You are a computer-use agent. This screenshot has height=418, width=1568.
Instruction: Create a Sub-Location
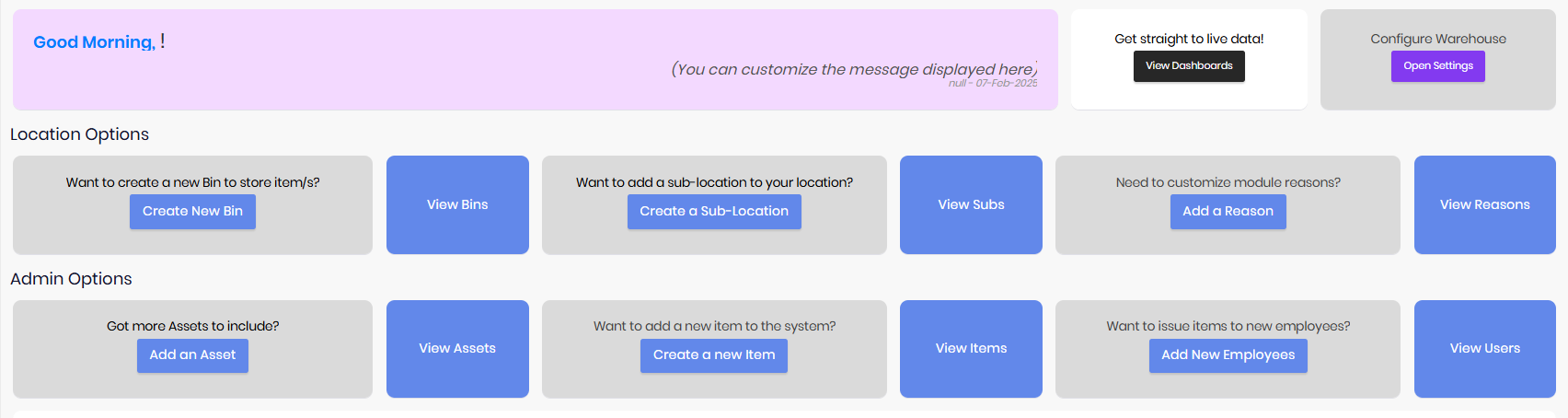(x=714, y=212)
